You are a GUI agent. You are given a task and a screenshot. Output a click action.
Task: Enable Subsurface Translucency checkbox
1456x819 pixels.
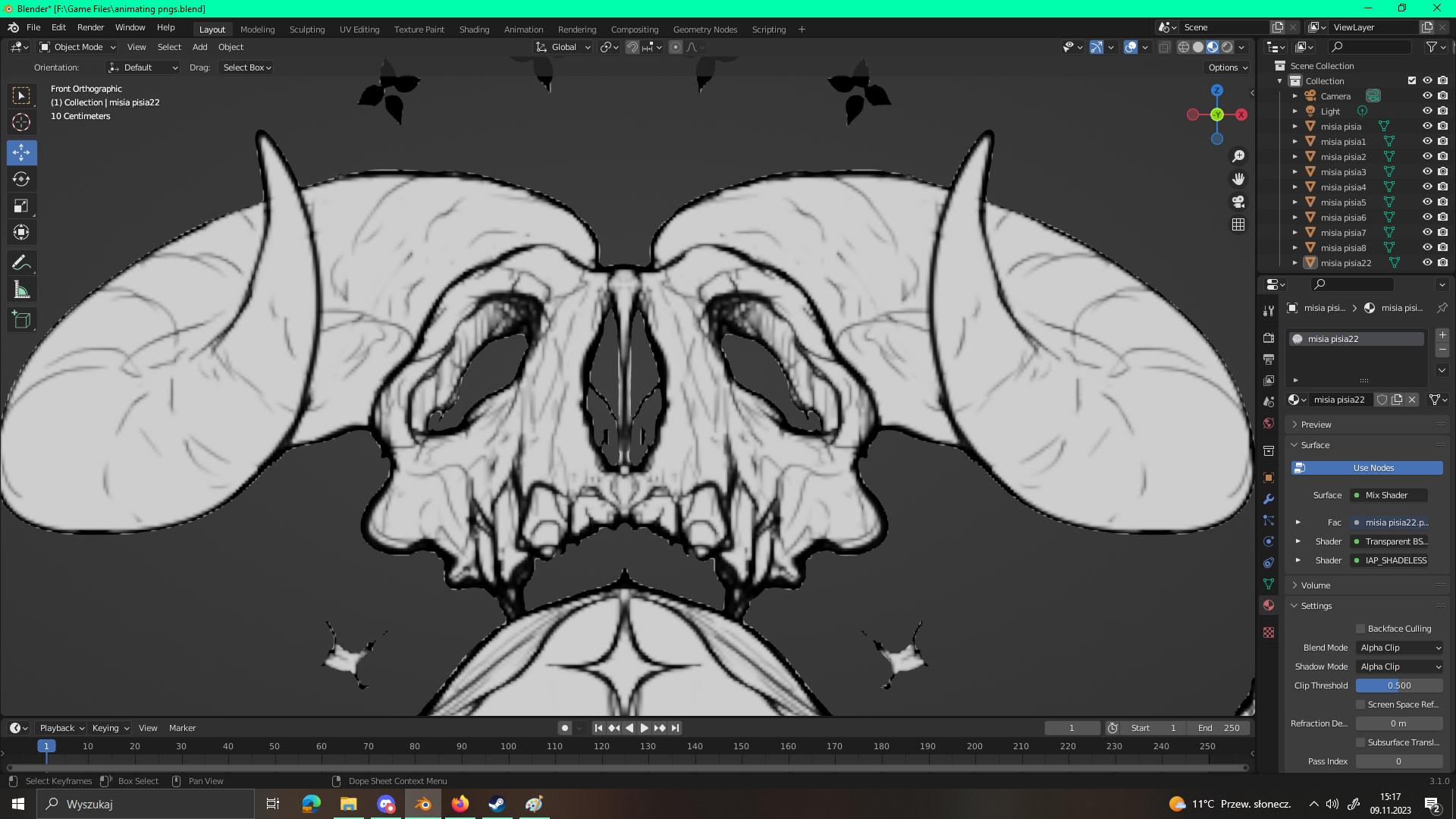1360,742
